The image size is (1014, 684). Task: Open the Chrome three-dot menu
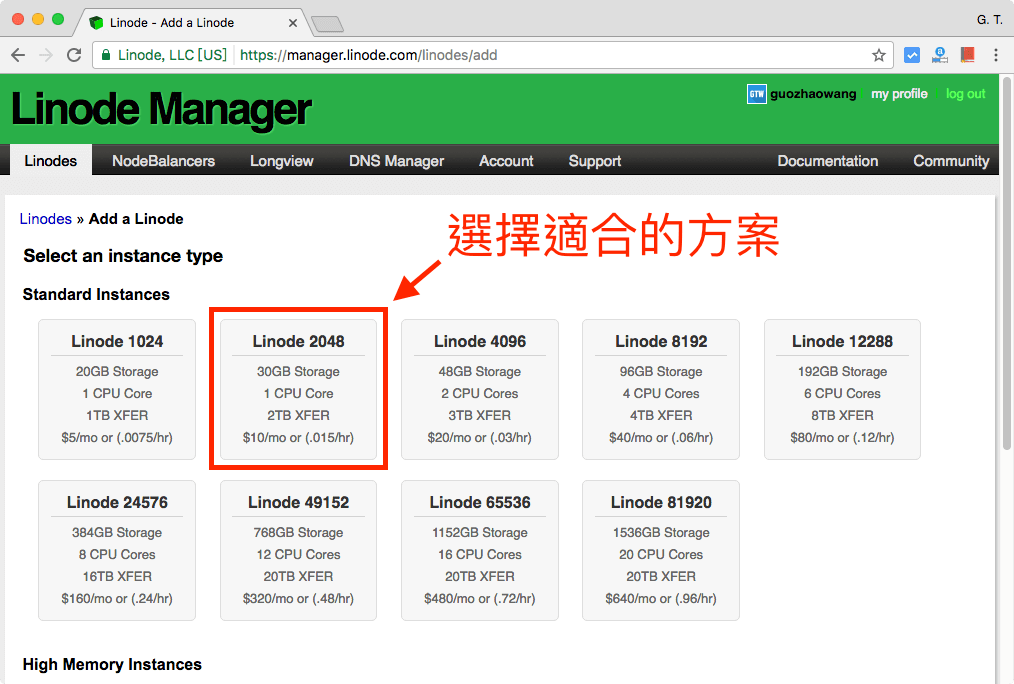point(997,55)
